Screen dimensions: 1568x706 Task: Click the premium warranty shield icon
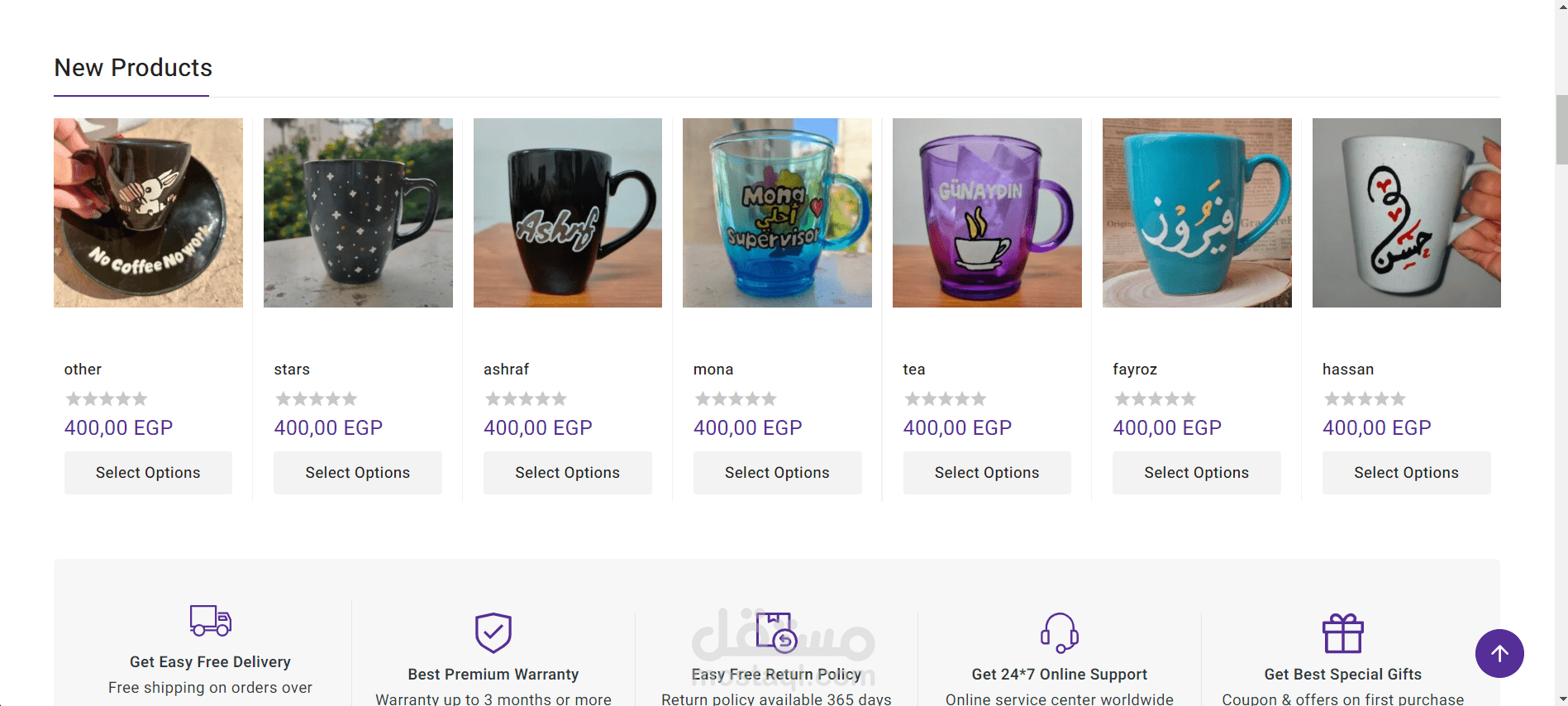click(x=493, y=632)
